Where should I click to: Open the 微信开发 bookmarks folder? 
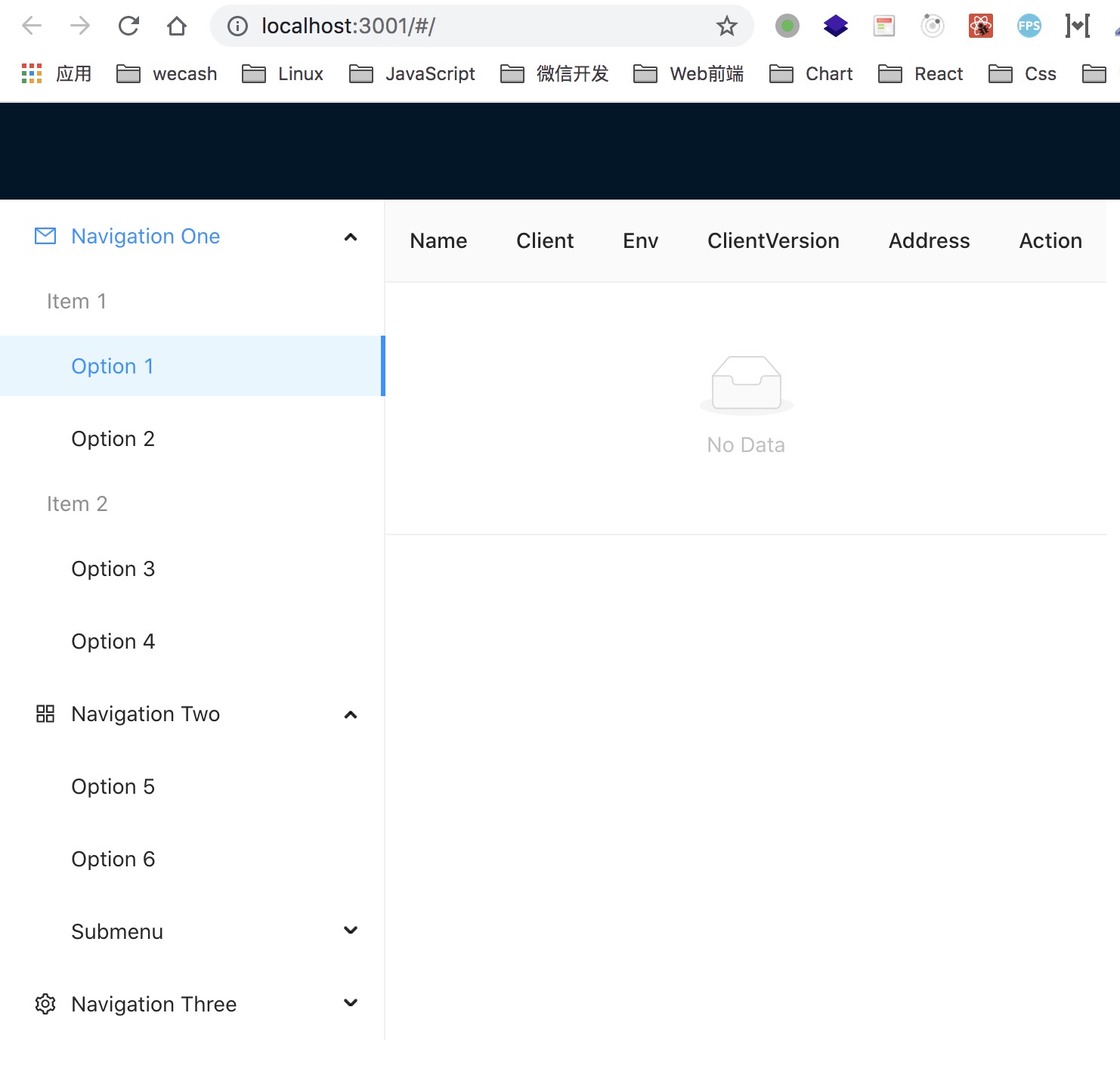(554, 74)
